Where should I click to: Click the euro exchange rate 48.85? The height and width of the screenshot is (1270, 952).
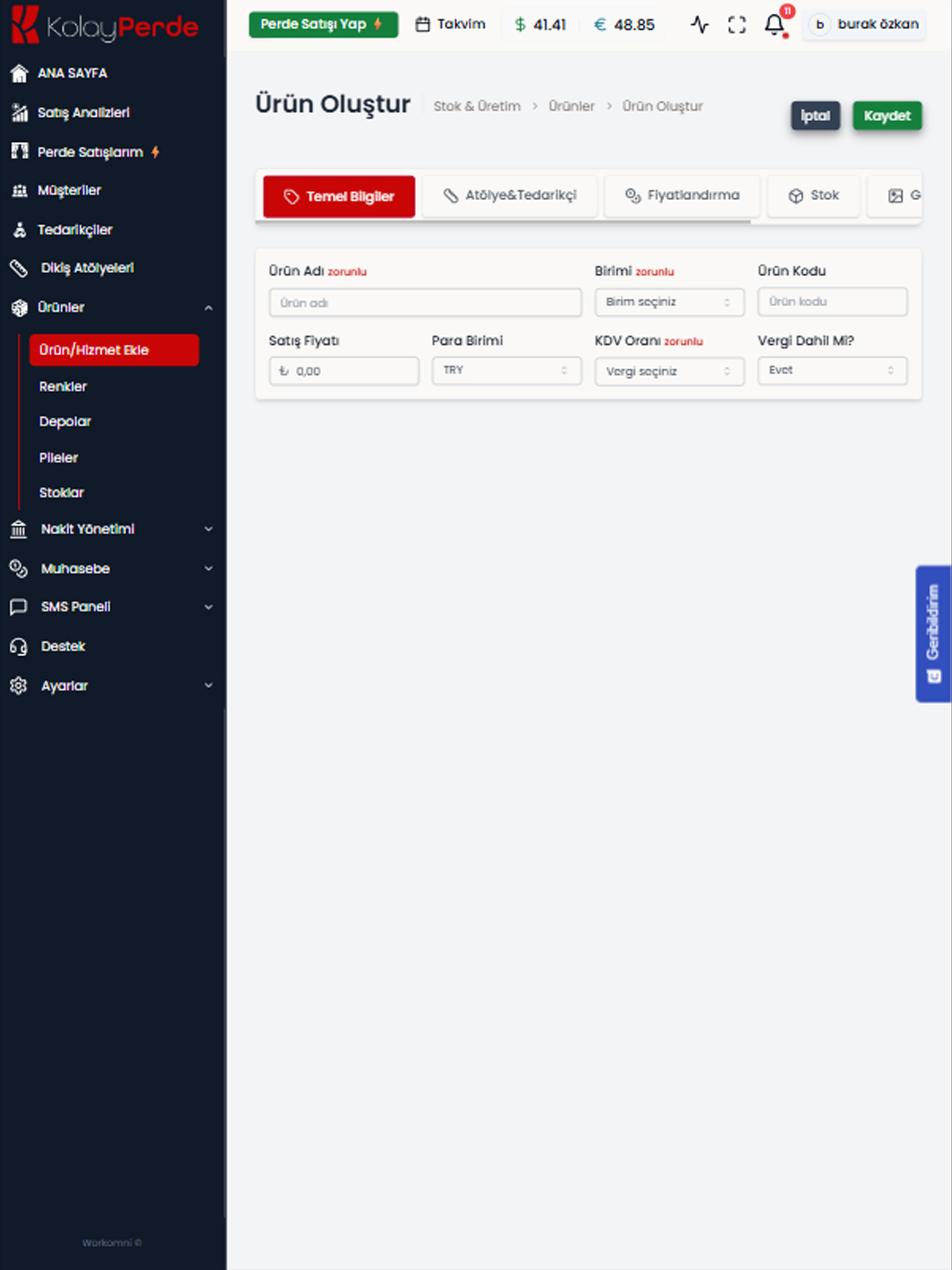click(x=624, y=24)
